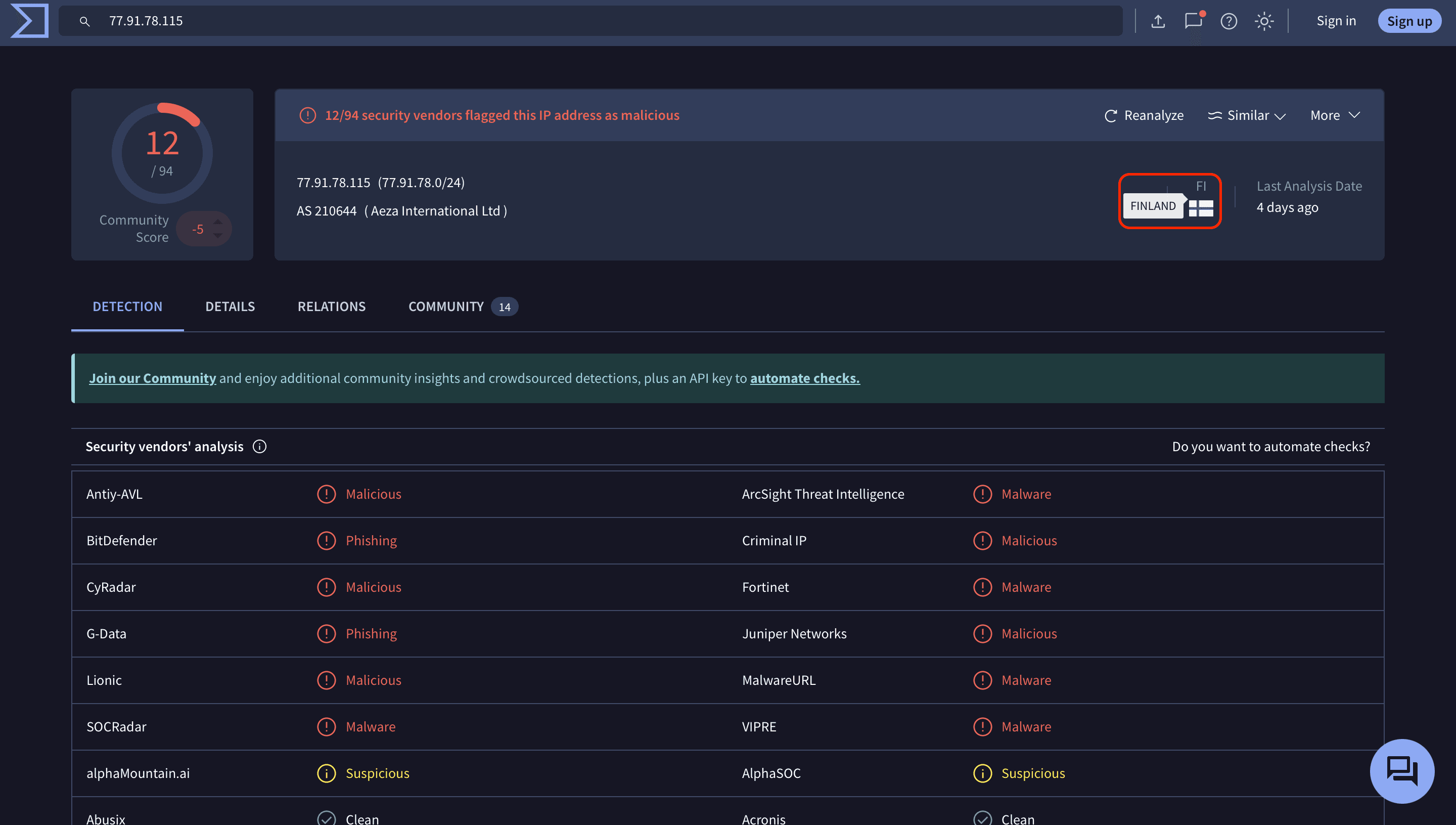
Task: Vote community score up arrow
Action: pos(217,222)
